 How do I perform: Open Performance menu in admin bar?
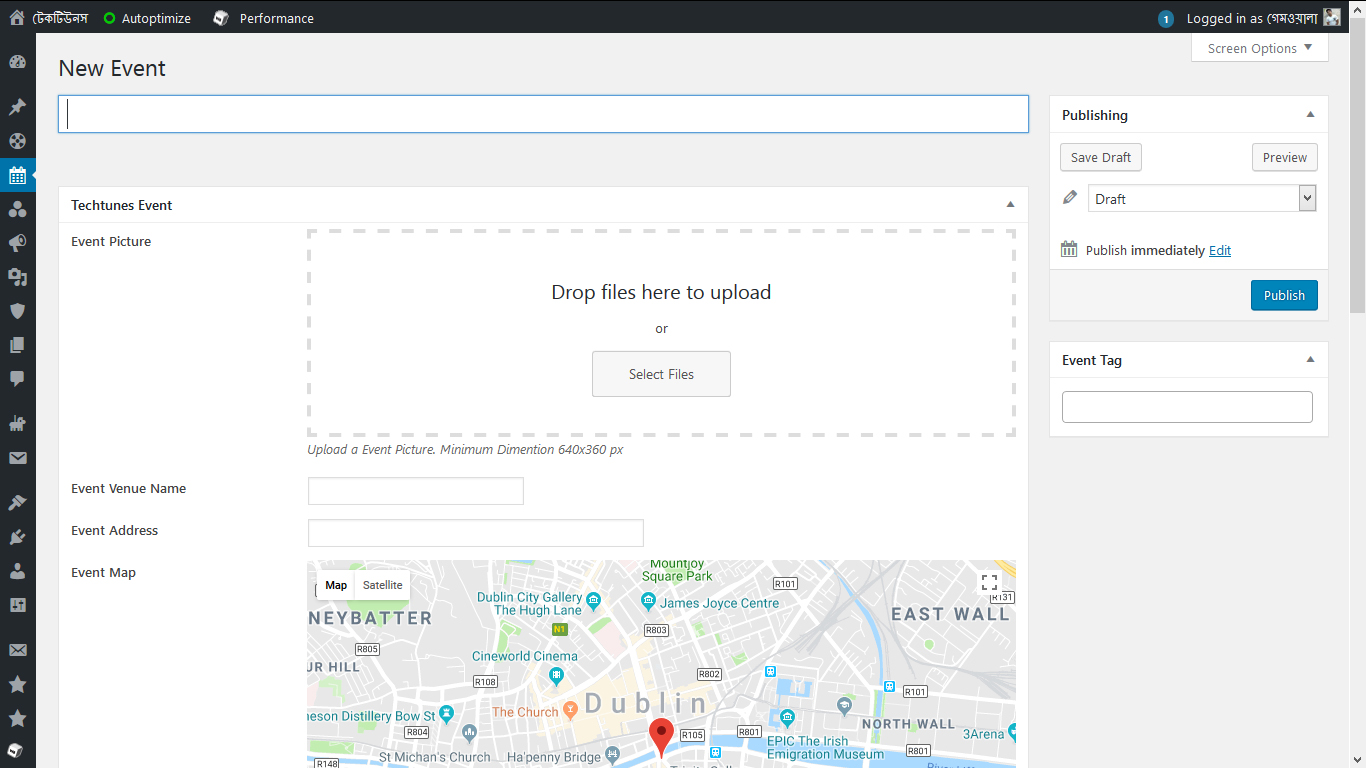264,18
